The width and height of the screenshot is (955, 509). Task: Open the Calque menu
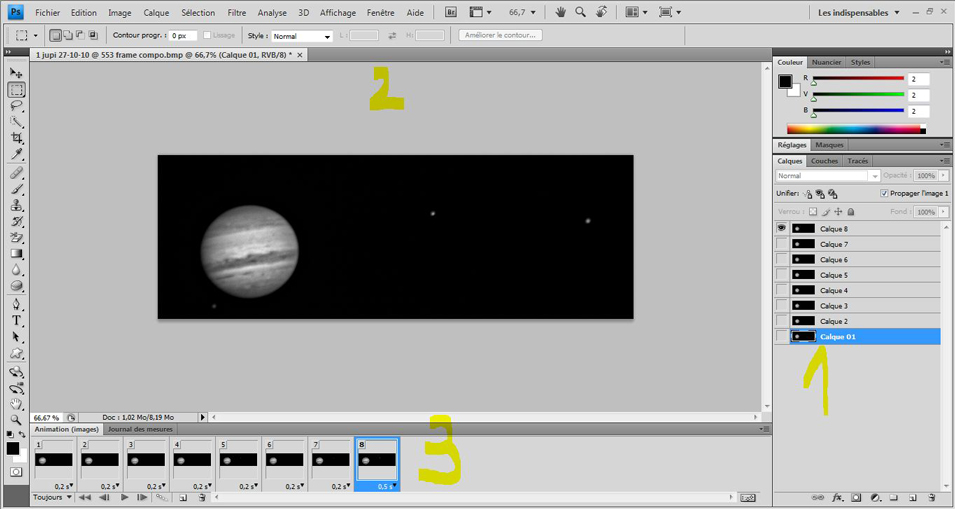tap(156, 12)
